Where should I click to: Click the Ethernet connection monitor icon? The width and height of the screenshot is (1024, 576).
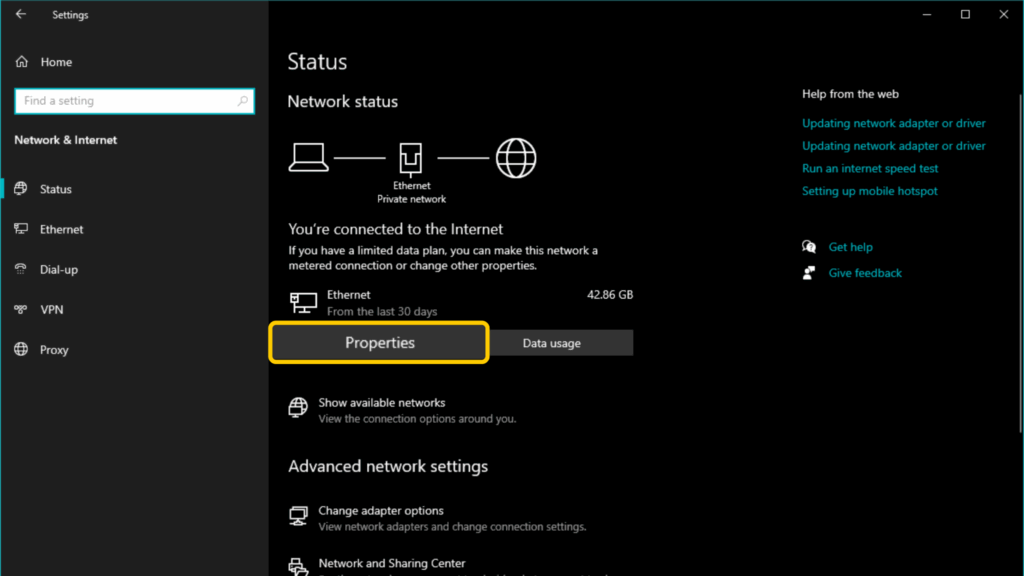coord(304,302)
